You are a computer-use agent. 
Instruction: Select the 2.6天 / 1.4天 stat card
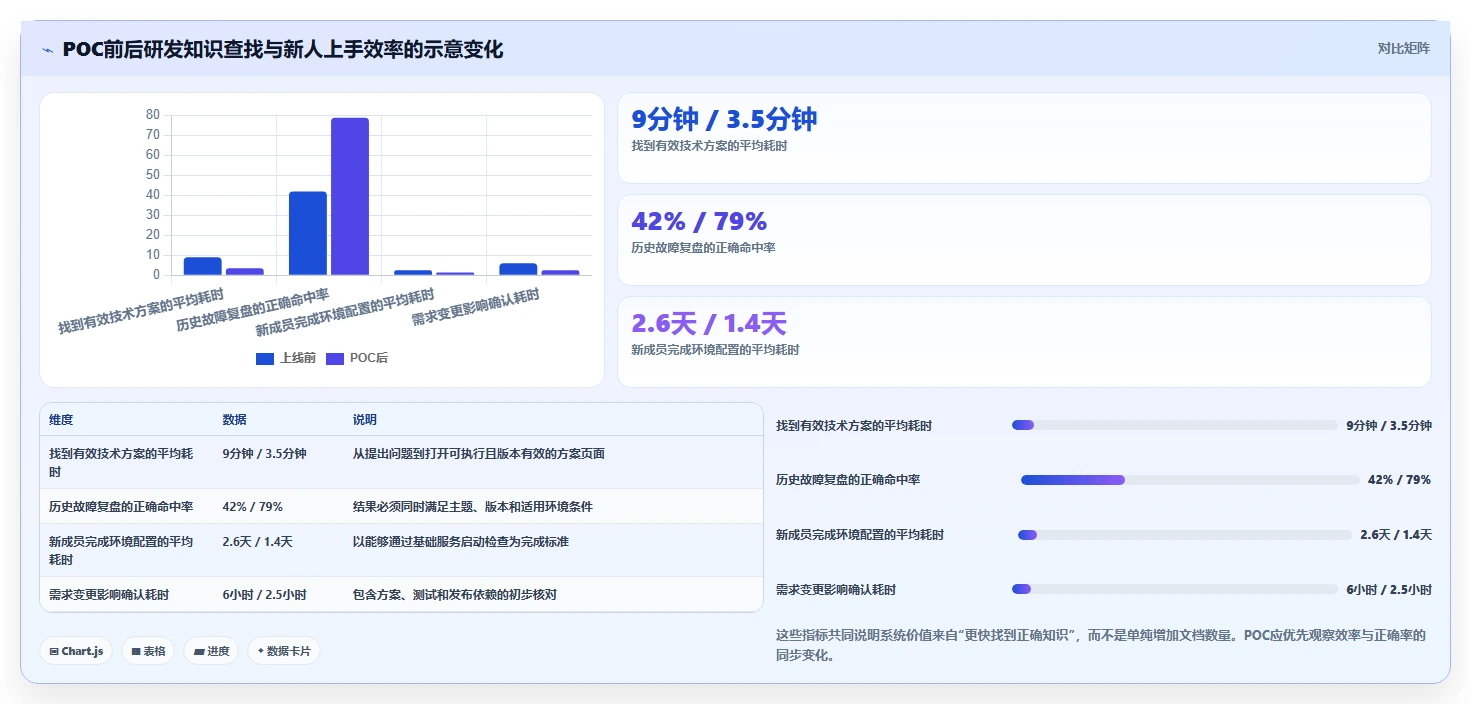pyautogui.click(x=1024, y=342)
